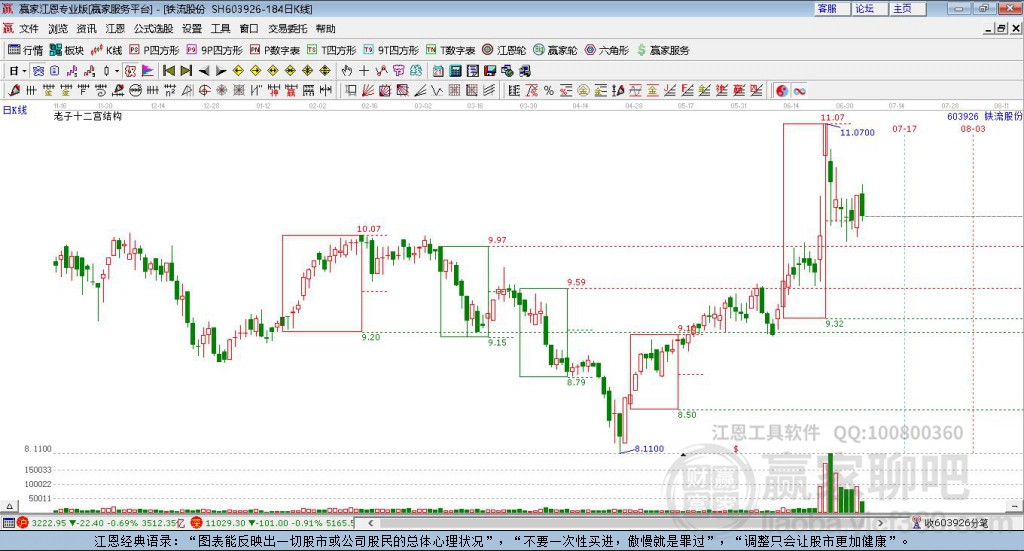1024x551 pixels.
Task: Click the last yellow diamond arrow icon
Action: [x=325, y=71]
